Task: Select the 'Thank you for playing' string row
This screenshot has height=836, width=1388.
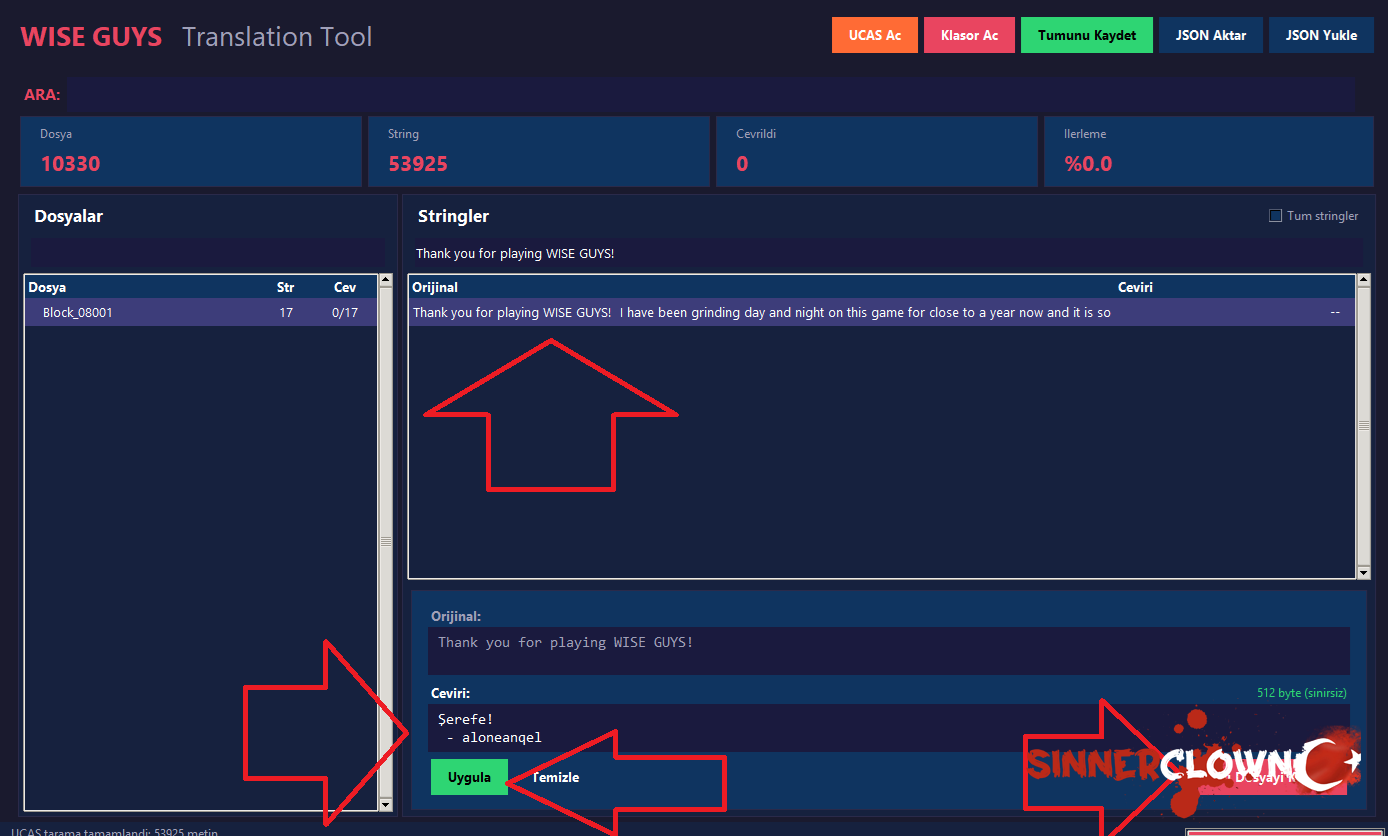Action: (x=760, y=313)
